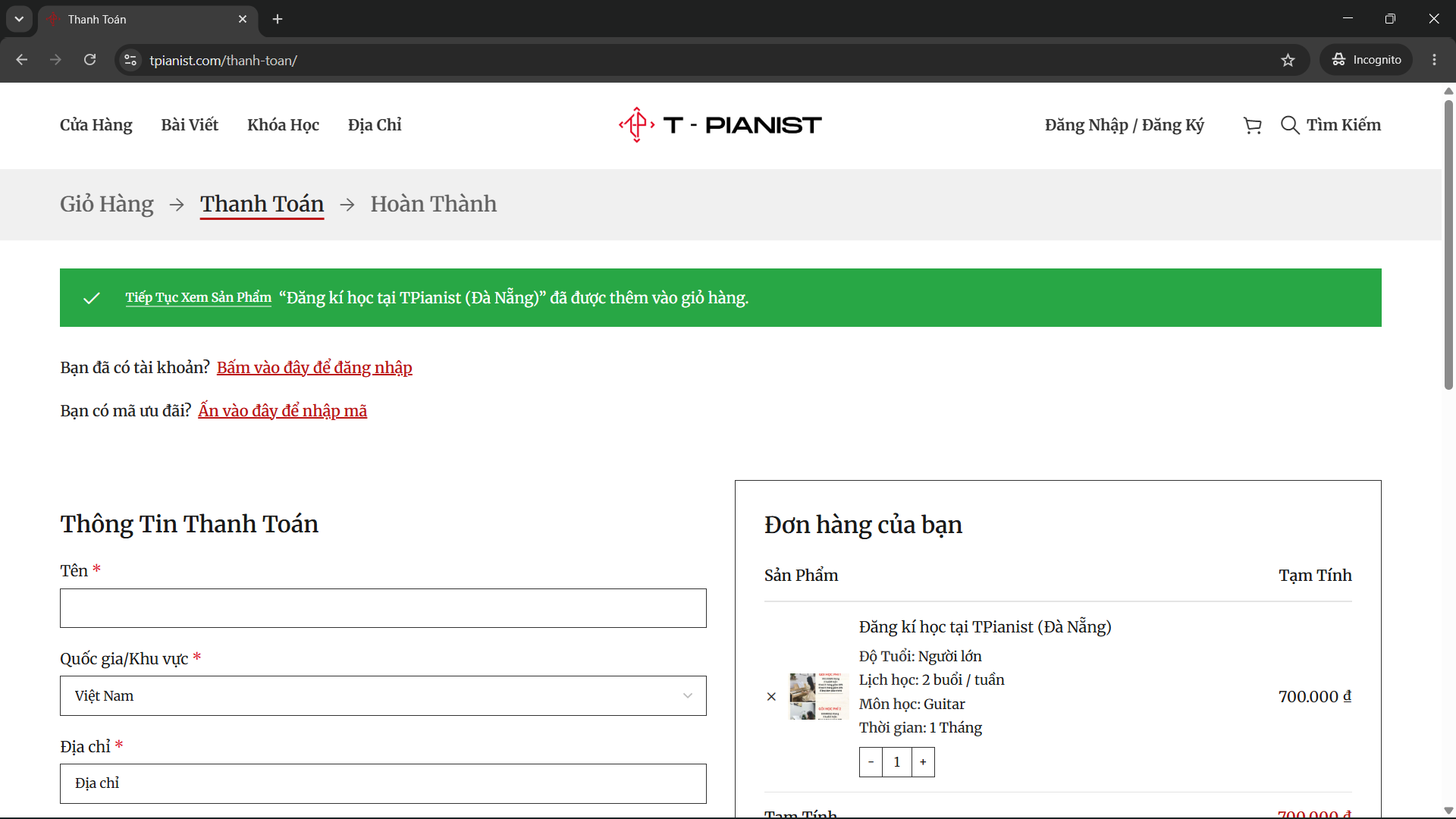Click the Độ Tuổi: Người lớn text
The width and height of the screenshot is (1456, 819).
[920, 657]
